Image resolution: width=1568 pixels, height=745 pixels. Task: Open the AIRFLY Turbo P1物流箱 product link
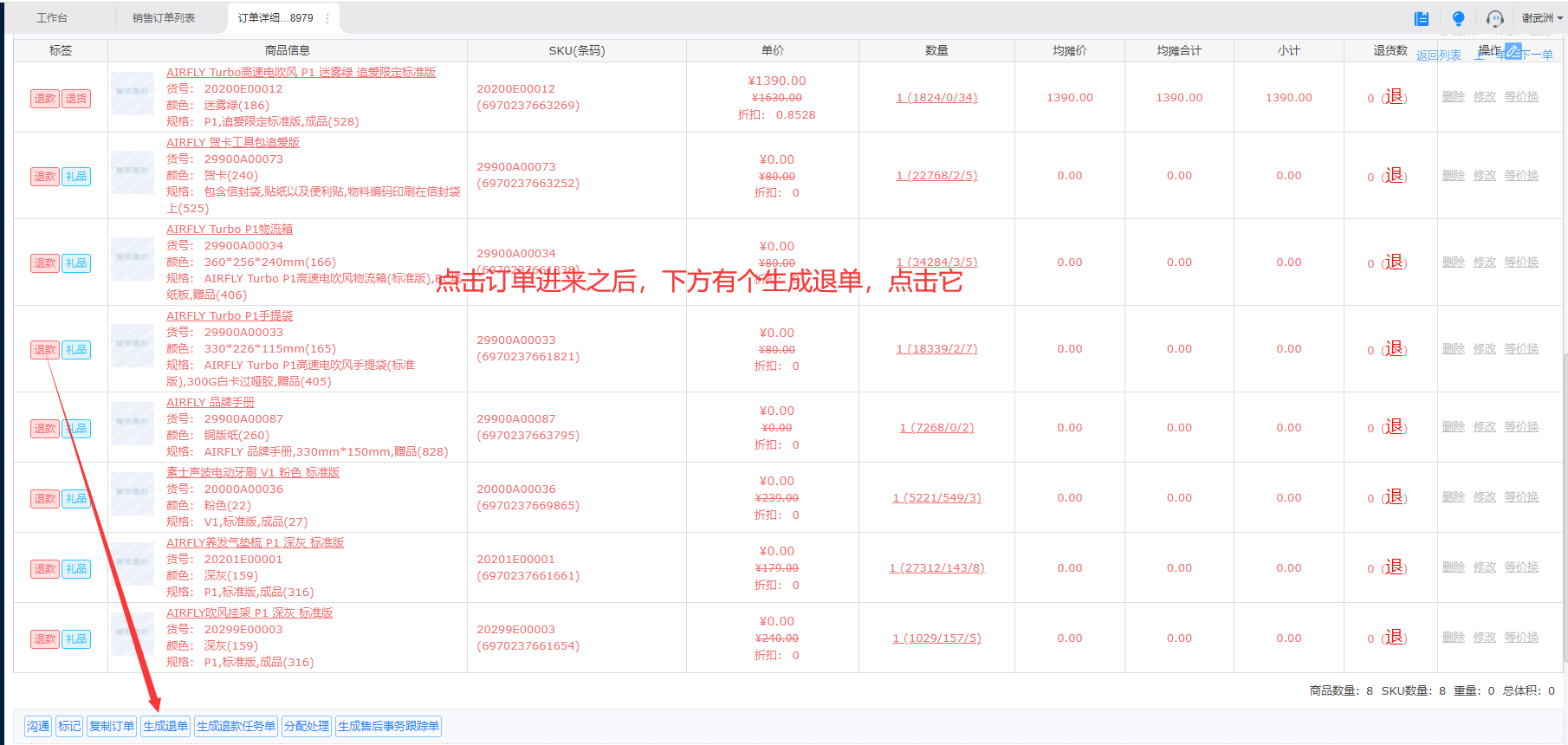click(230, 230)
